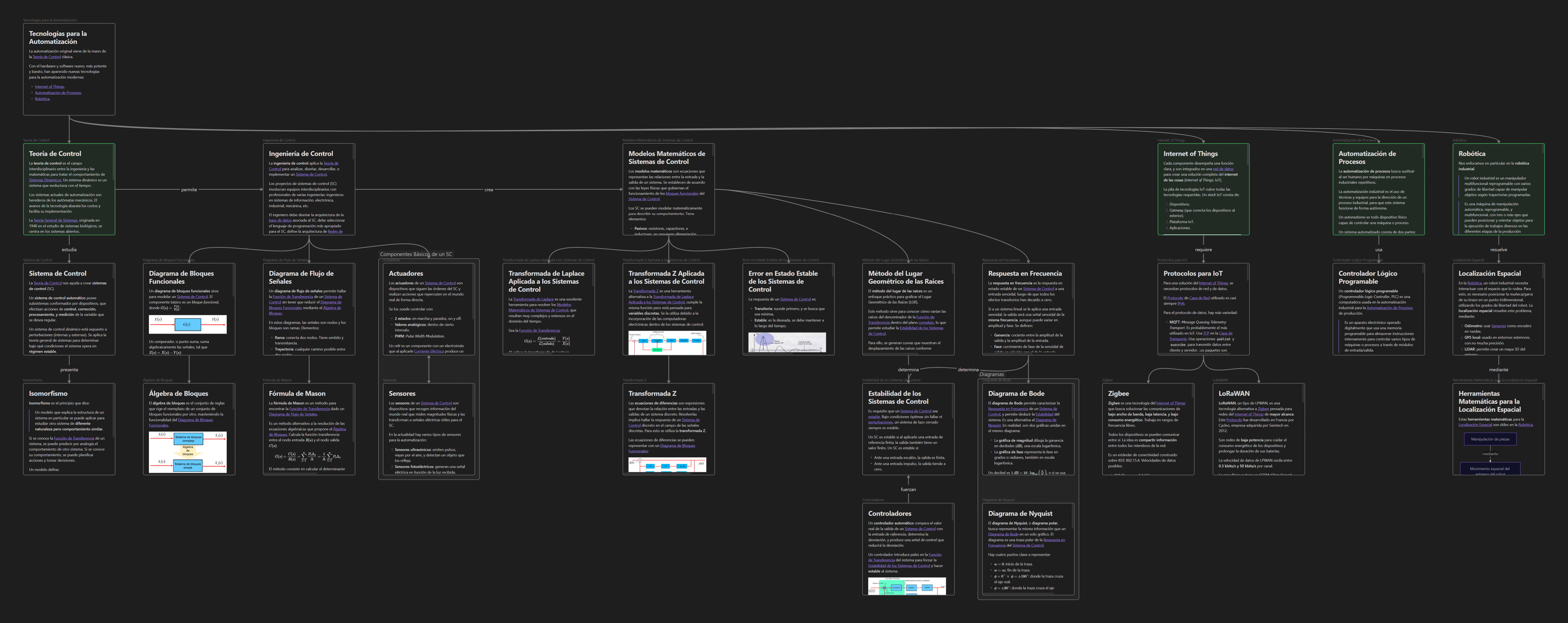Open 'Internet of Things' link in Tecnologías para la Automatización card
The image size is (1568, 623).
pos(49,86)
